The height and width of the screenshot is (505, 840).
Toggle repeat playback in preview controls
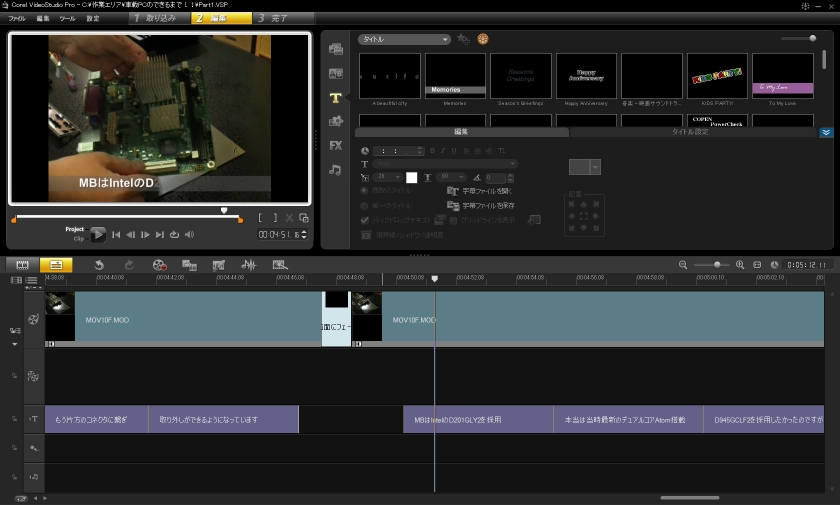[x=175, y=235]
